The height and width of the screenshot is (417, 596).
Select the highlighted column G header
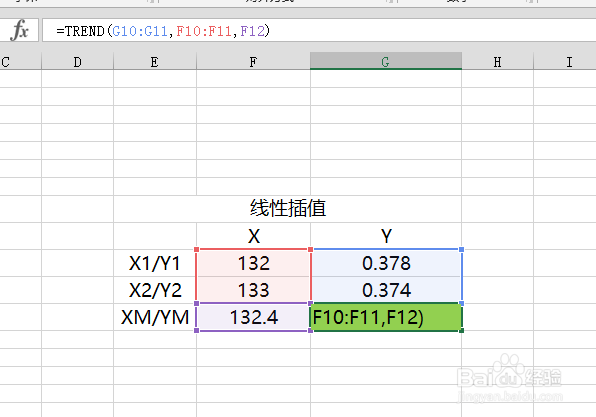pos(386,61)
